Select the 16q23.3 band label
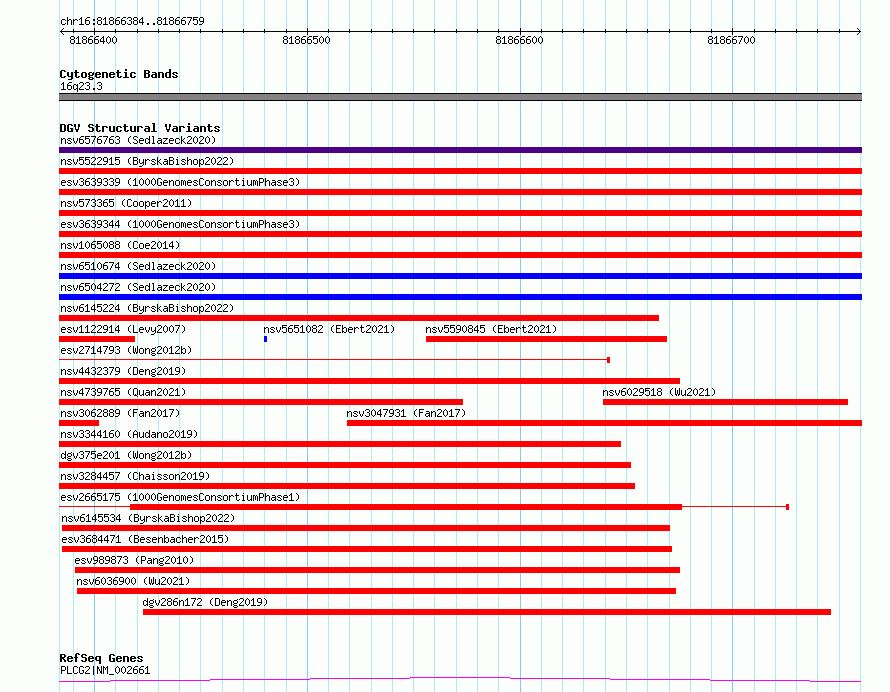 [81, 86]
